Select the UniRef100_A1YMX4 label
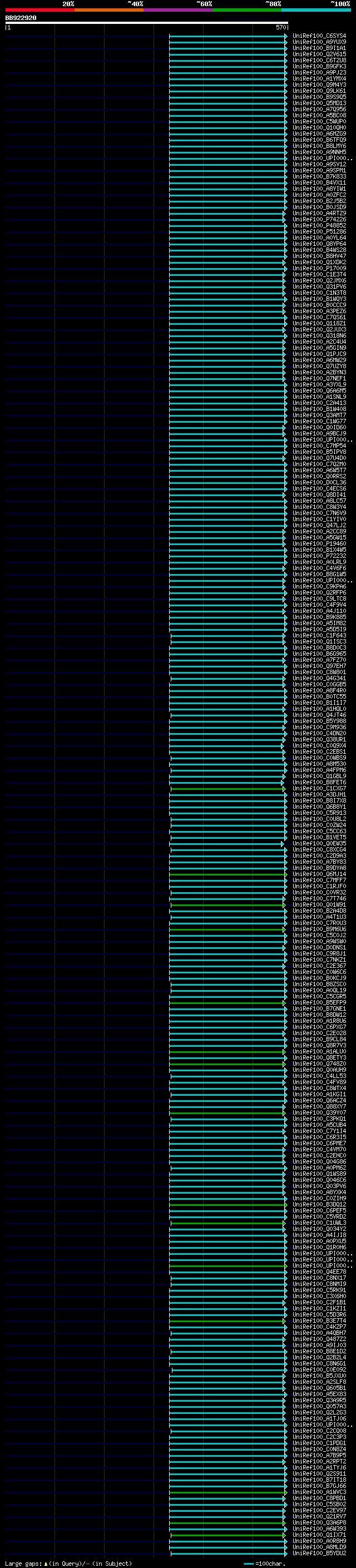This screenshot has width=356, height=1568. click(319, 78)
